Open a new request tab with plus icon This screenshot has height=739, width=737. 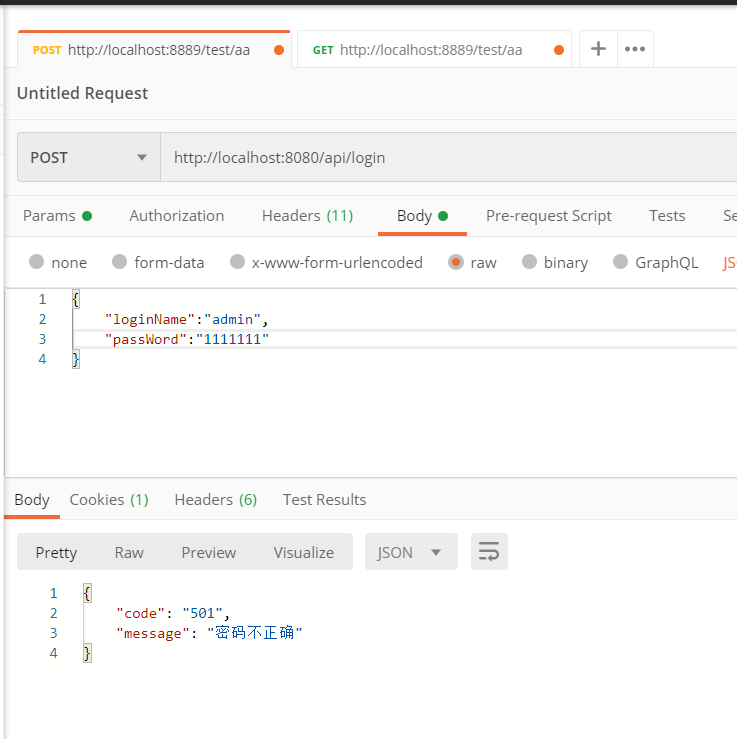[598, 49]
